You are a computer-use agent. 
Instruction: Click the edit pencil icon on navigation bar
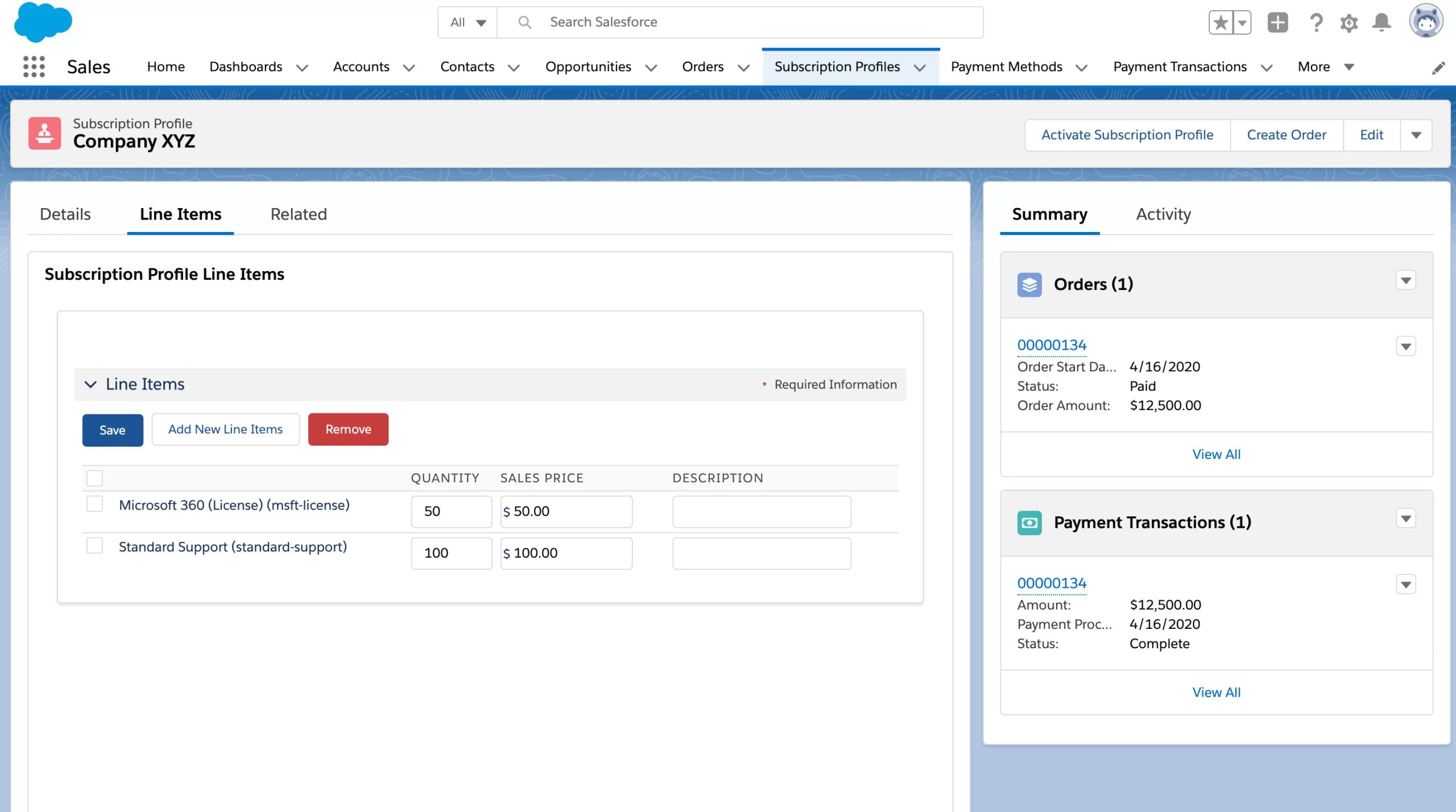tap(1439, 68)
